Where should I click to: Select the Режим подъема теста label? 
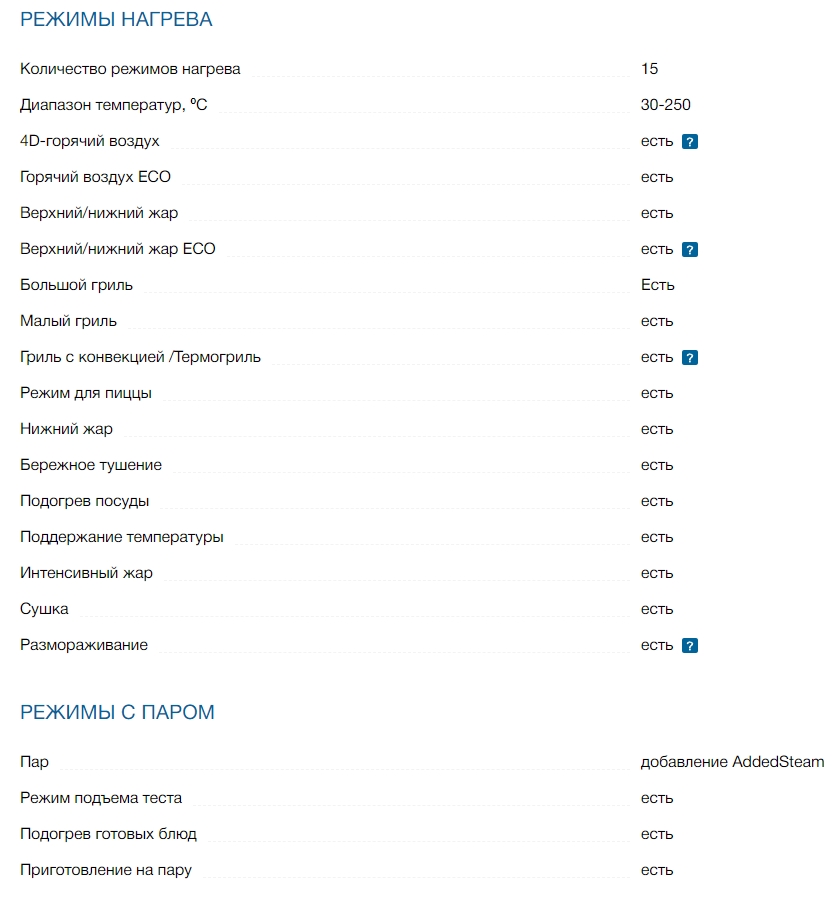(101, 798)
